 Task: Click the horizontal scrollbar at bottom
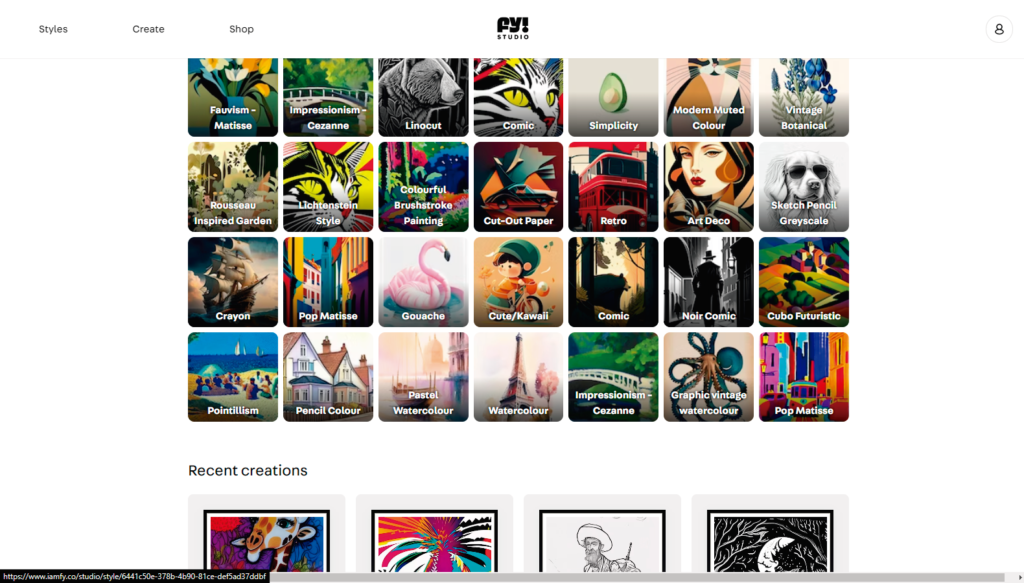click(640, 577)
